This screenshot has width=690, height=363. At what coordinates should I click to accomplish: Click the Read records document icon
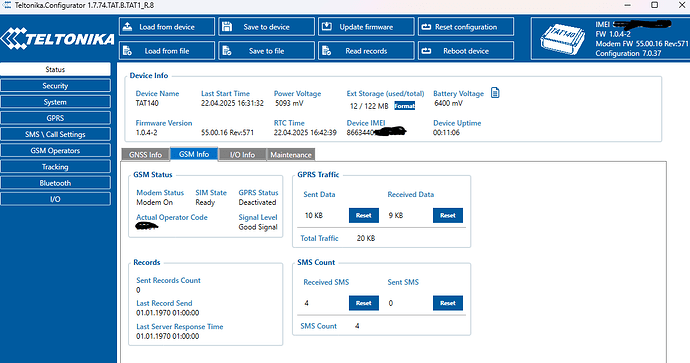(327, 51)
